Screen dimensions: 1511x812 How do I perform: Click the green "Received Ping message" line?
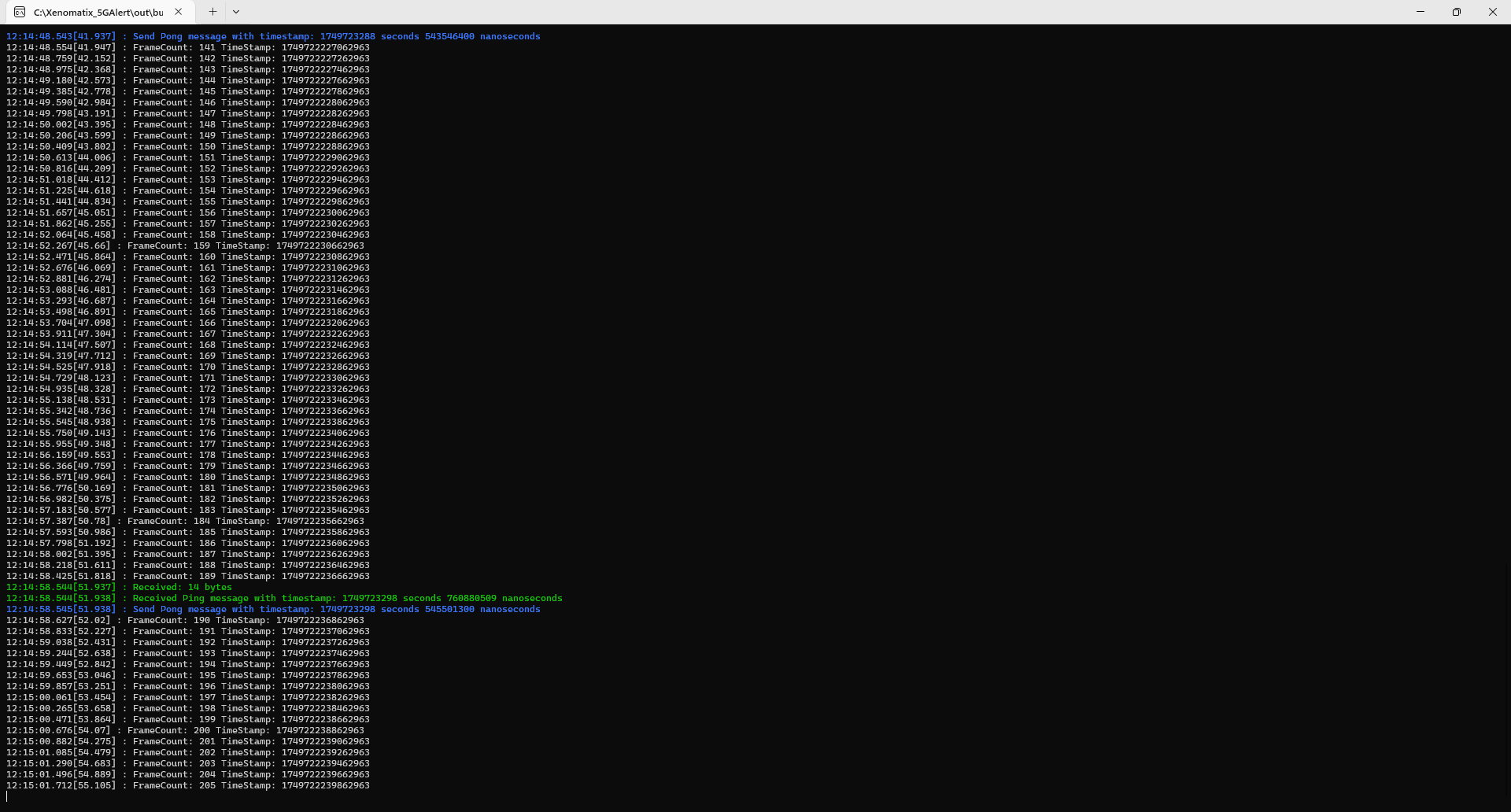[346, 598]
